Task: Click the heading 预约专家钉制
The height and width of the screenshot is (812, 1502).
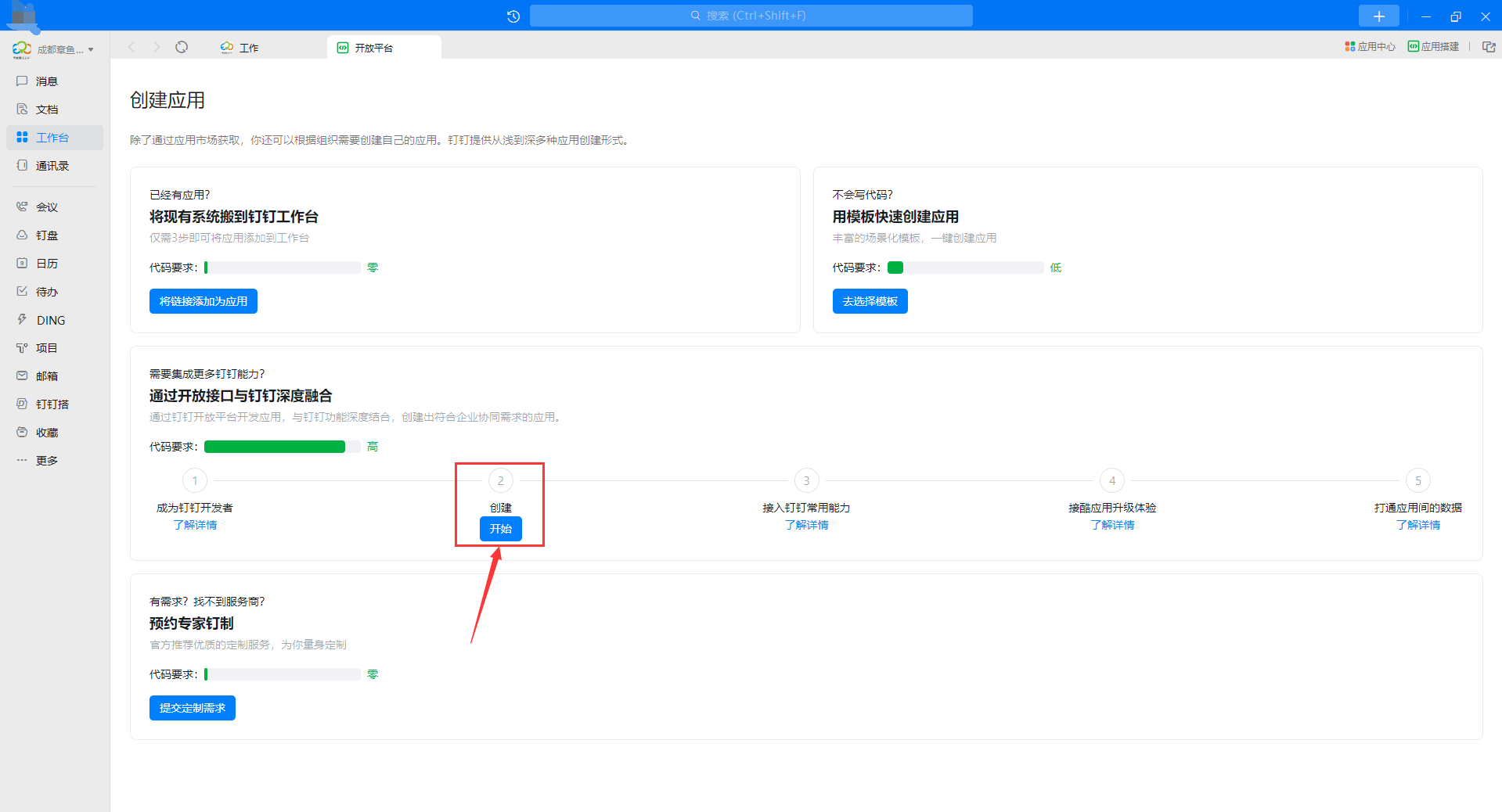Action: tap(192, 623)
